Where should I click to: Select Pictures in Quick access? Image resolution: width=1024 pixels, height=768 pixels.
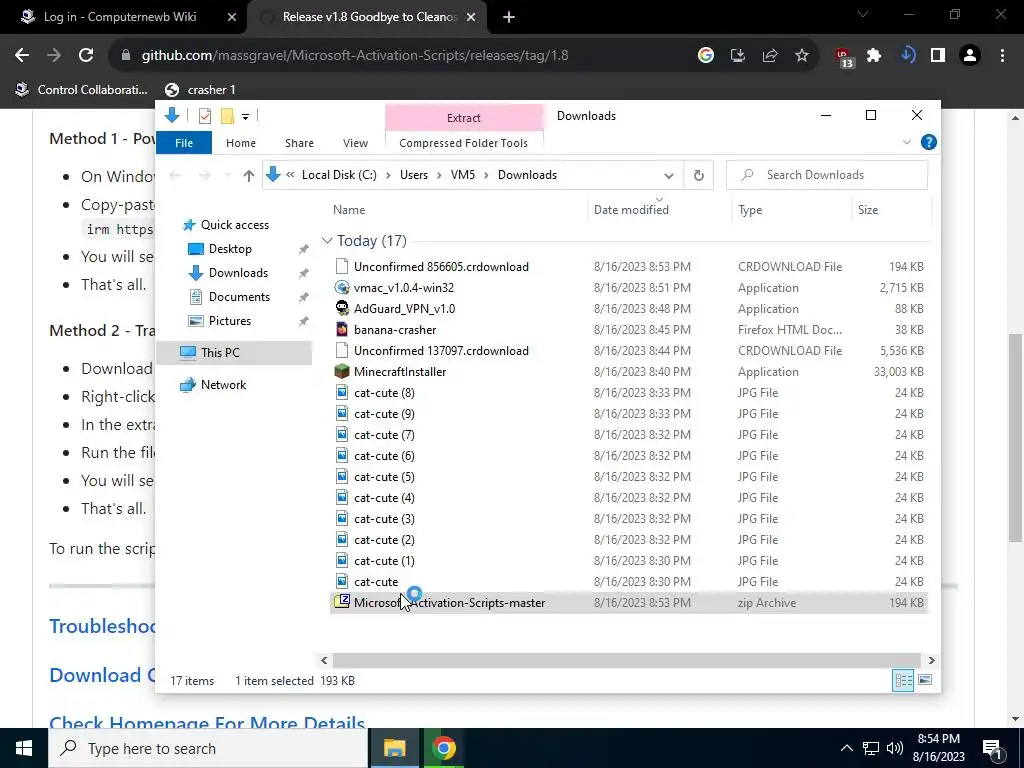(229, 321)
